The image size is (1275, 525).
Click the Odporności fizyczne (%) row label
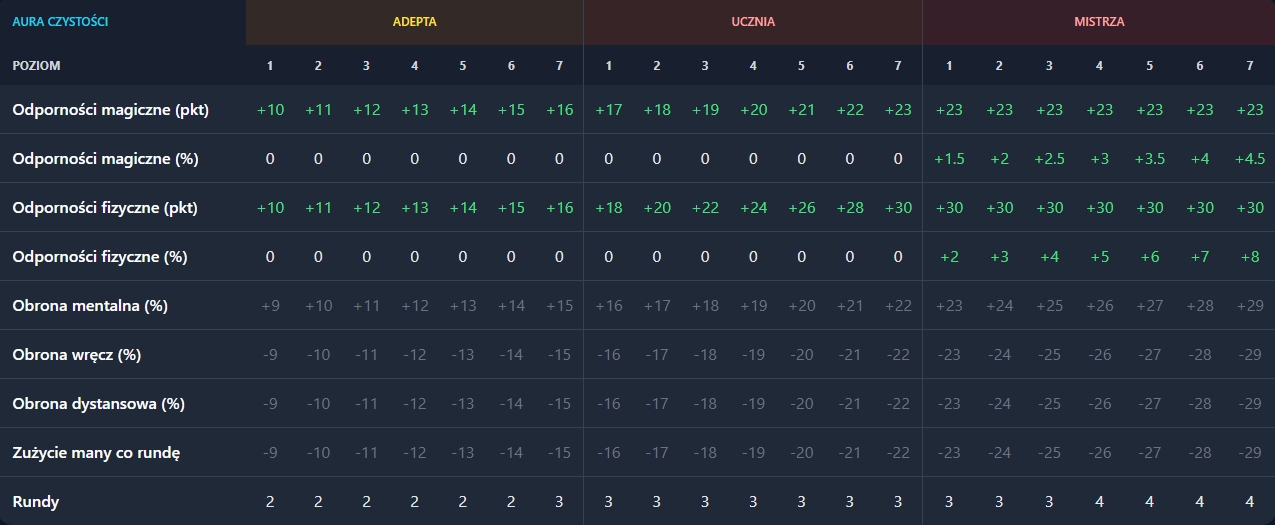(100, 257)
